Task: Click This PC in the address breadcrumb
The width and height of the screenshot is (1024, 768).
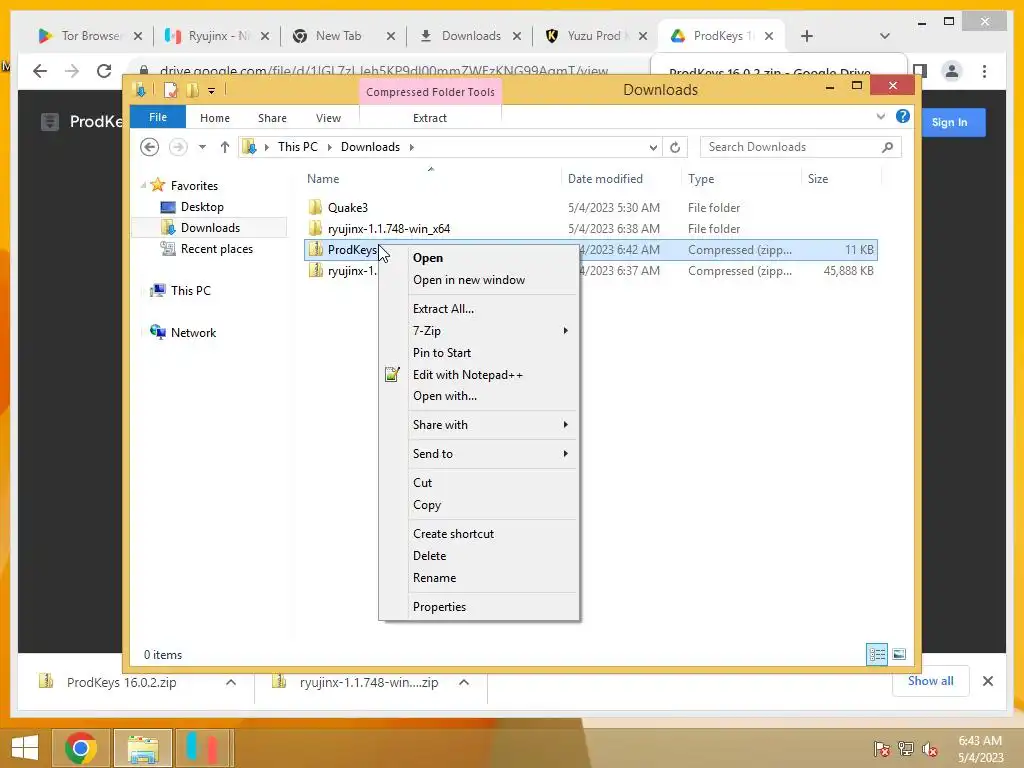Action: (298, 147)
